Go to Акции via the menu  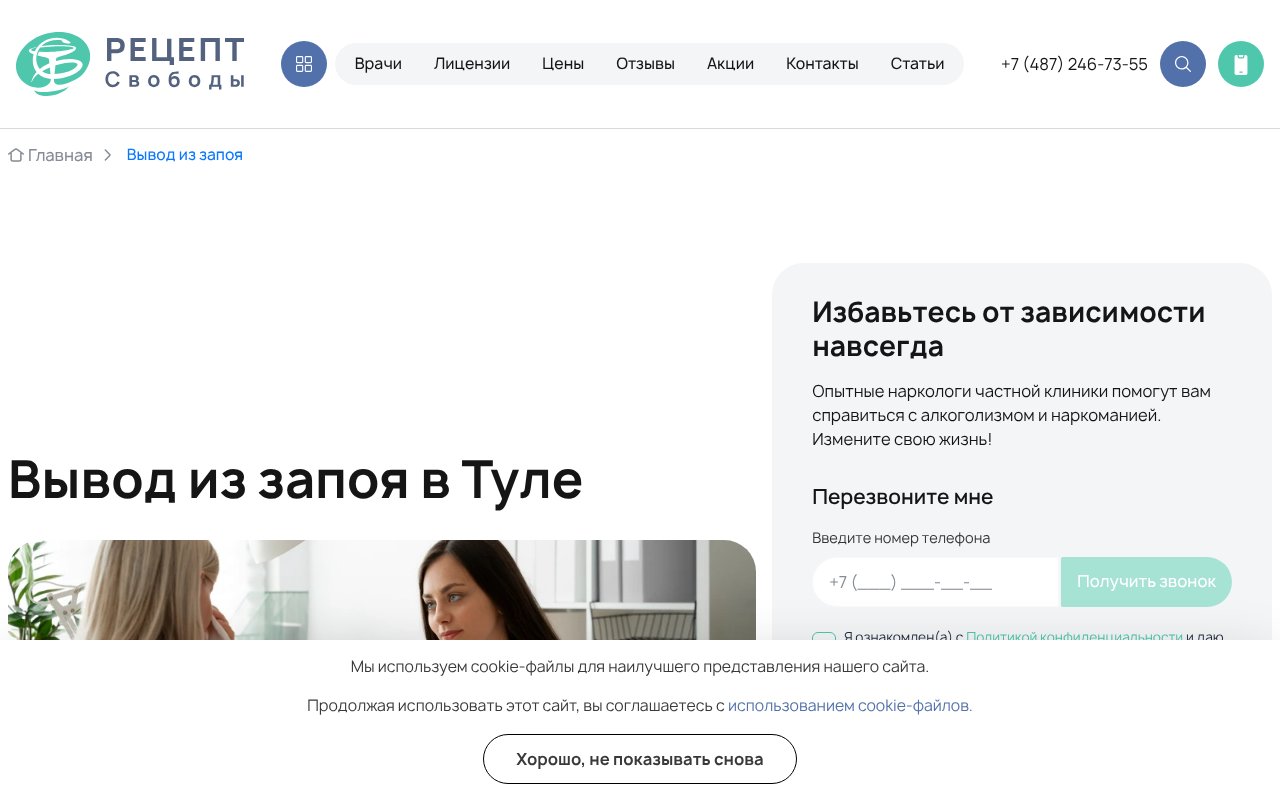[730, 63]
